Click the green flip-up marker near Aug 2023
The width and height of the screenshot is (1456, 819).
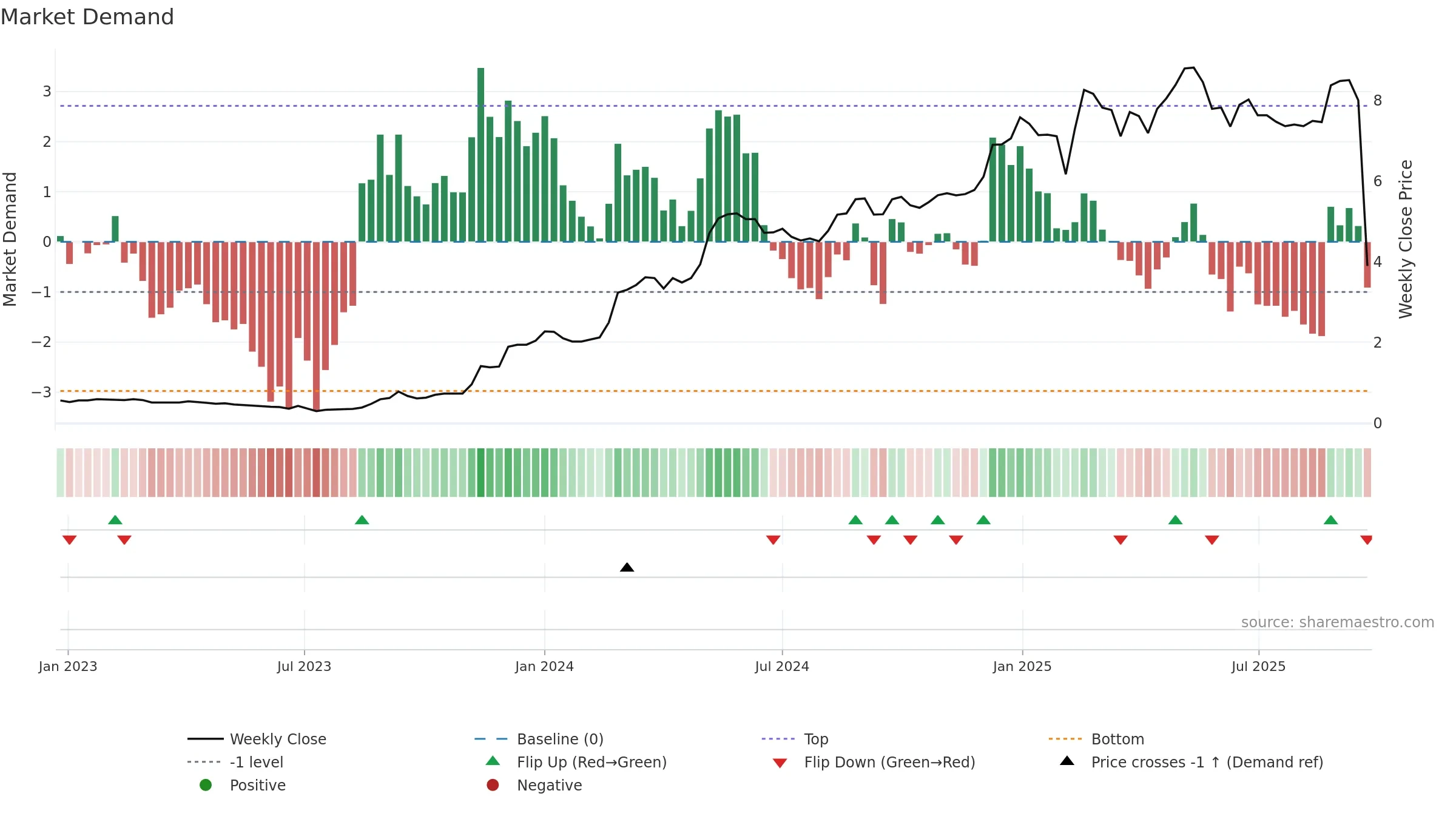(x=362, y=520)
